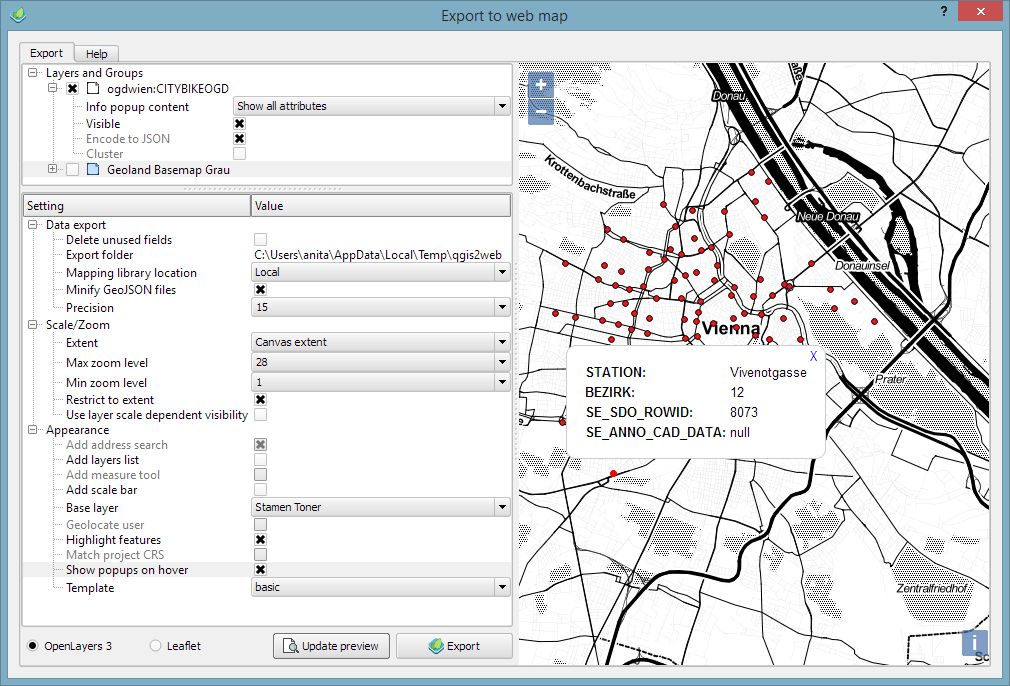This screenshot has width=1010, height=686.
Task: Click the Krottenbachstraße map label
Action: [590, 177]
